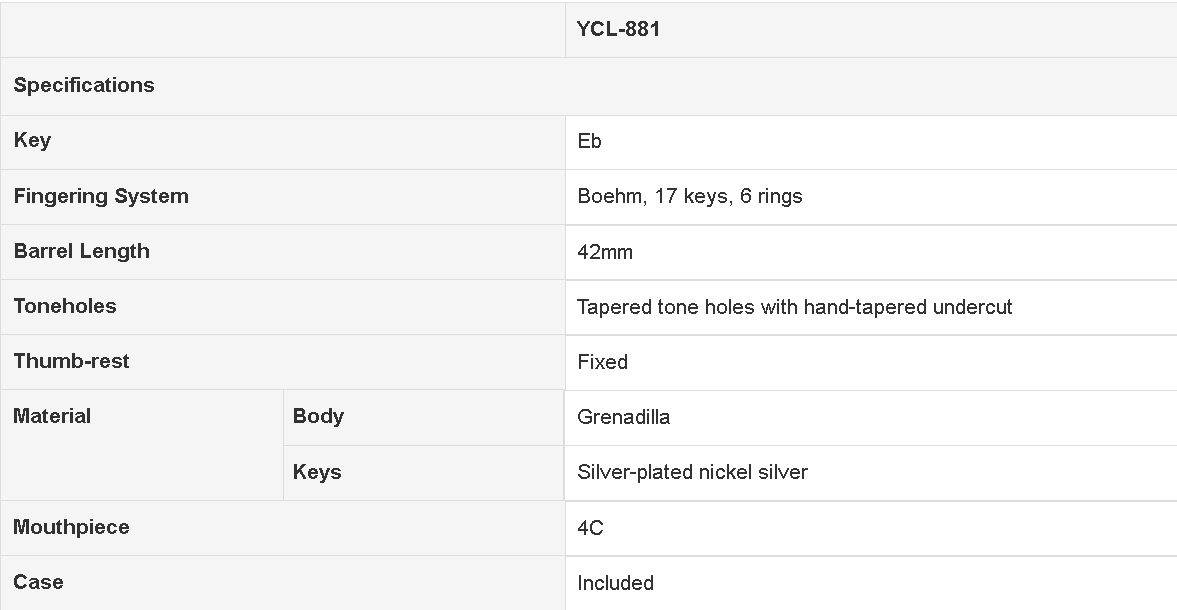Click the Mouthpiece row label
The height and width of the screenshot is (610, 1177).
(x=71, y=527)
